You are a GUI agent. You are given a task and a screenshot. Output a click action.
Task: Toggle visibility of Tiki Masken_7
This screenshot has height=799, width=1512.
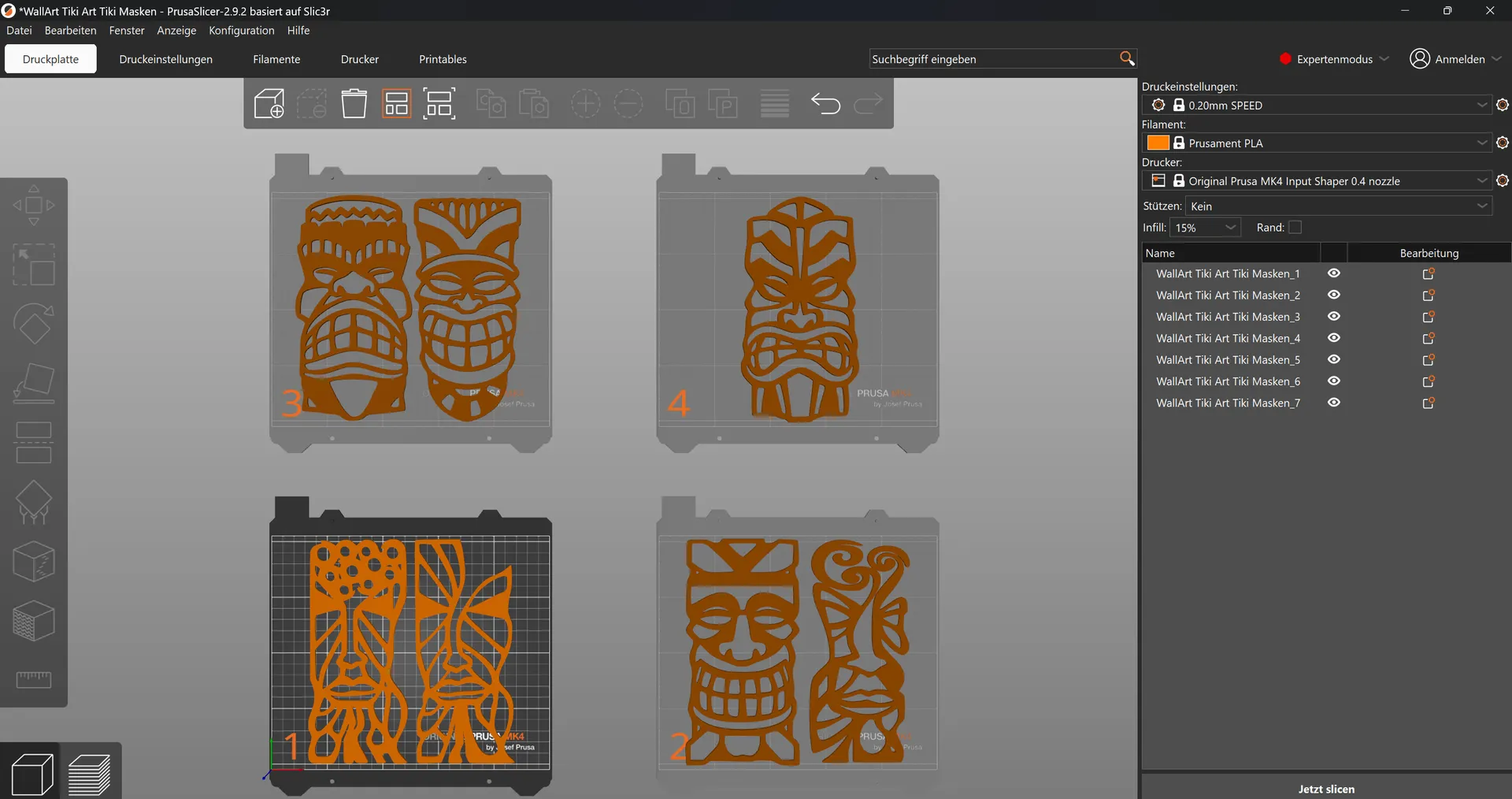click(x=1334, y=403)
